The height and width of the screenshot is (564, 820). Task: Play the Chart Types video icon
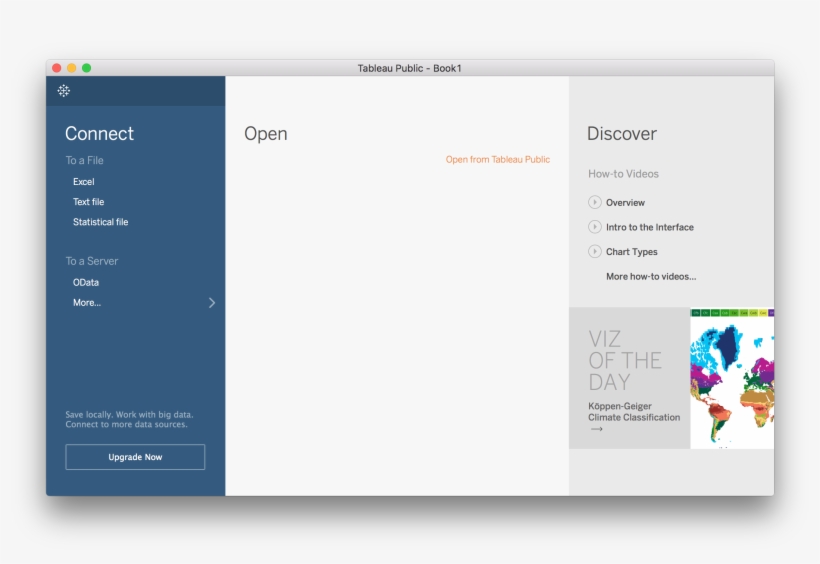point(595,252)
